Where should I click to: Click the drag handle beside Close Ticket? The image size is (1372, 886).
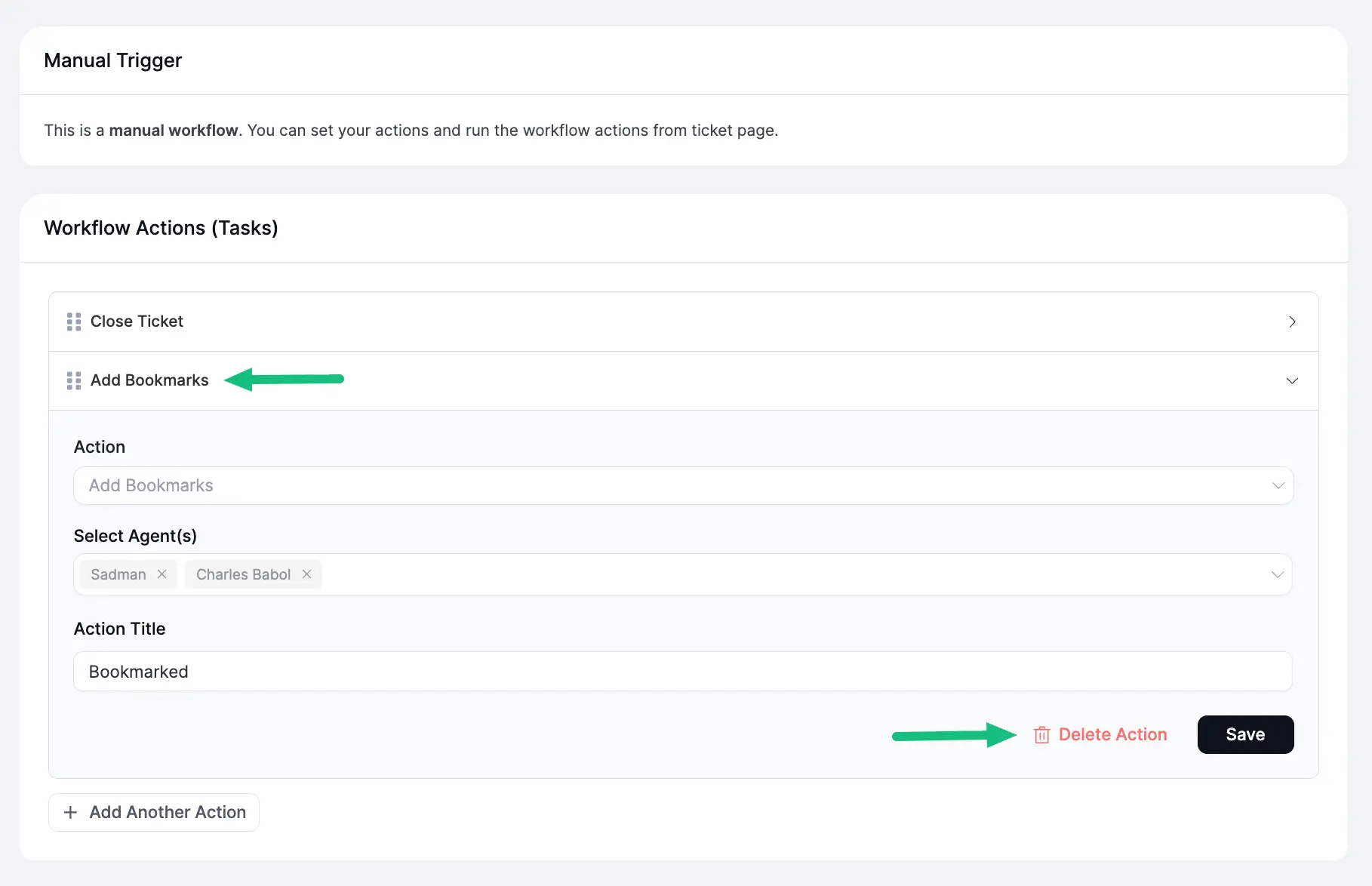(x=73, y=321)
